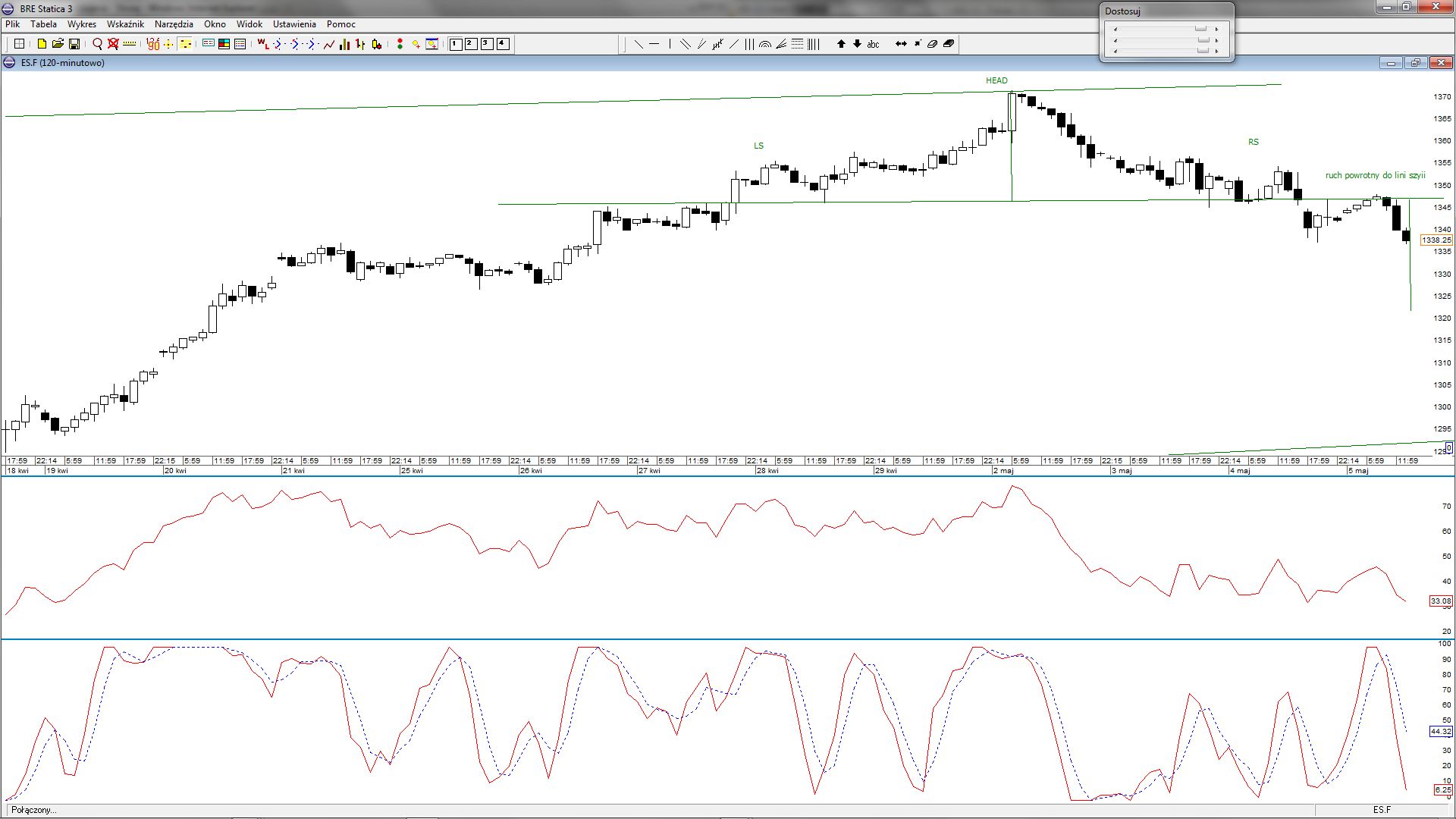The width and height of the screenshot is (1456, 819).
Task: Select the line chart type icon
Action: click(329, 44)
